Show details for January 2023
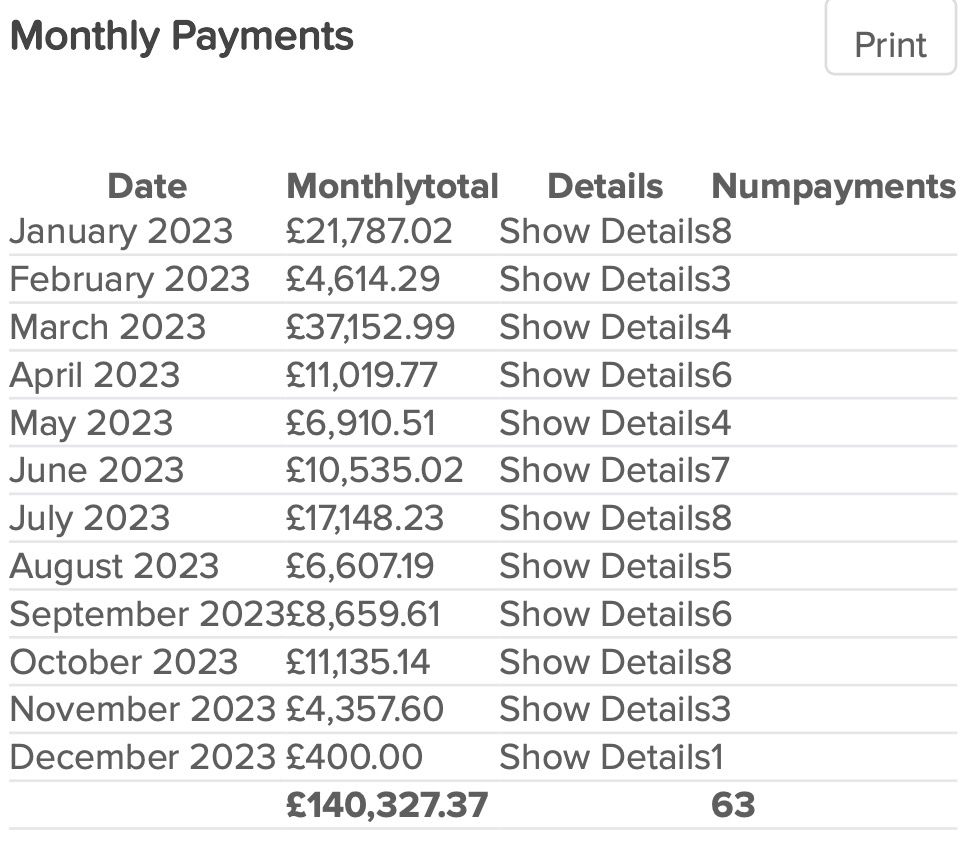The image size is (958, 842). pyautogui.click(x=604, y=232)
